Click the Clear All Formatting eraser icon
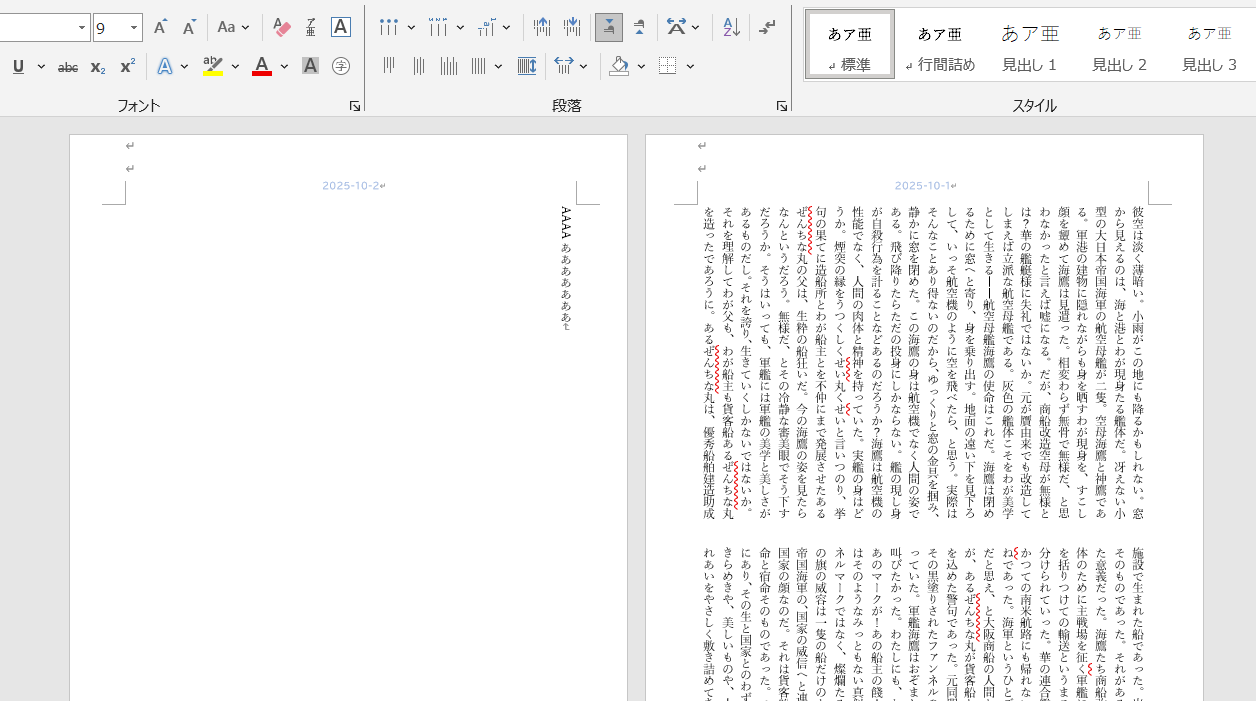 [282, 28]
